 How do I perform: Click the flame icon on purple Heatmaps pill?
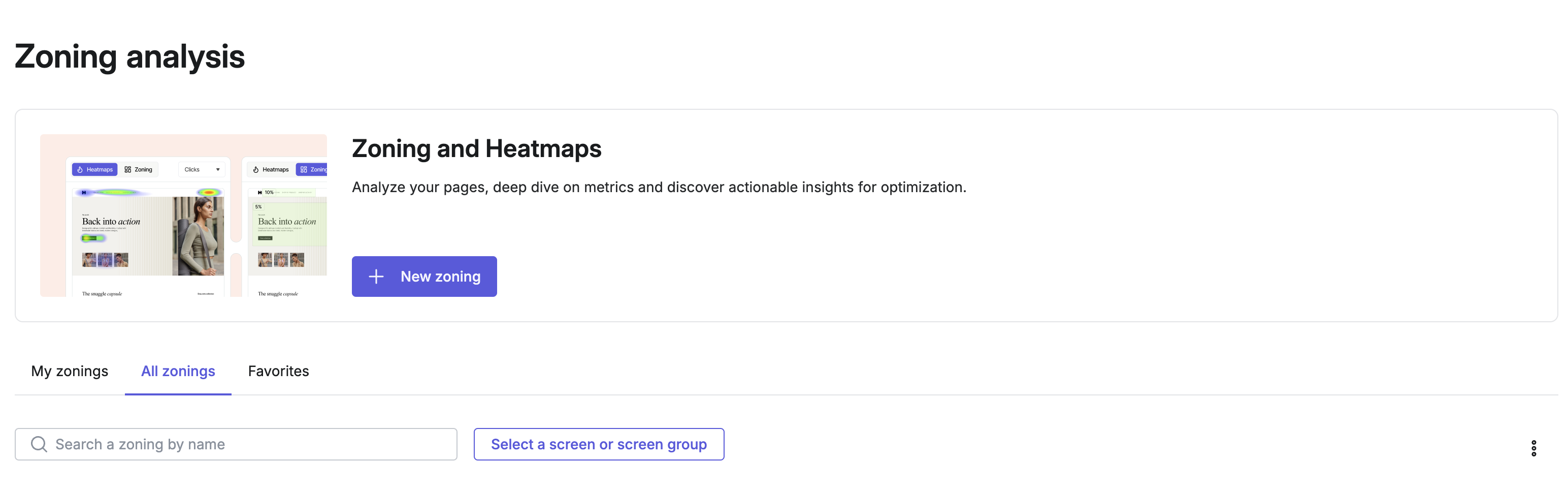coord(80,169)
